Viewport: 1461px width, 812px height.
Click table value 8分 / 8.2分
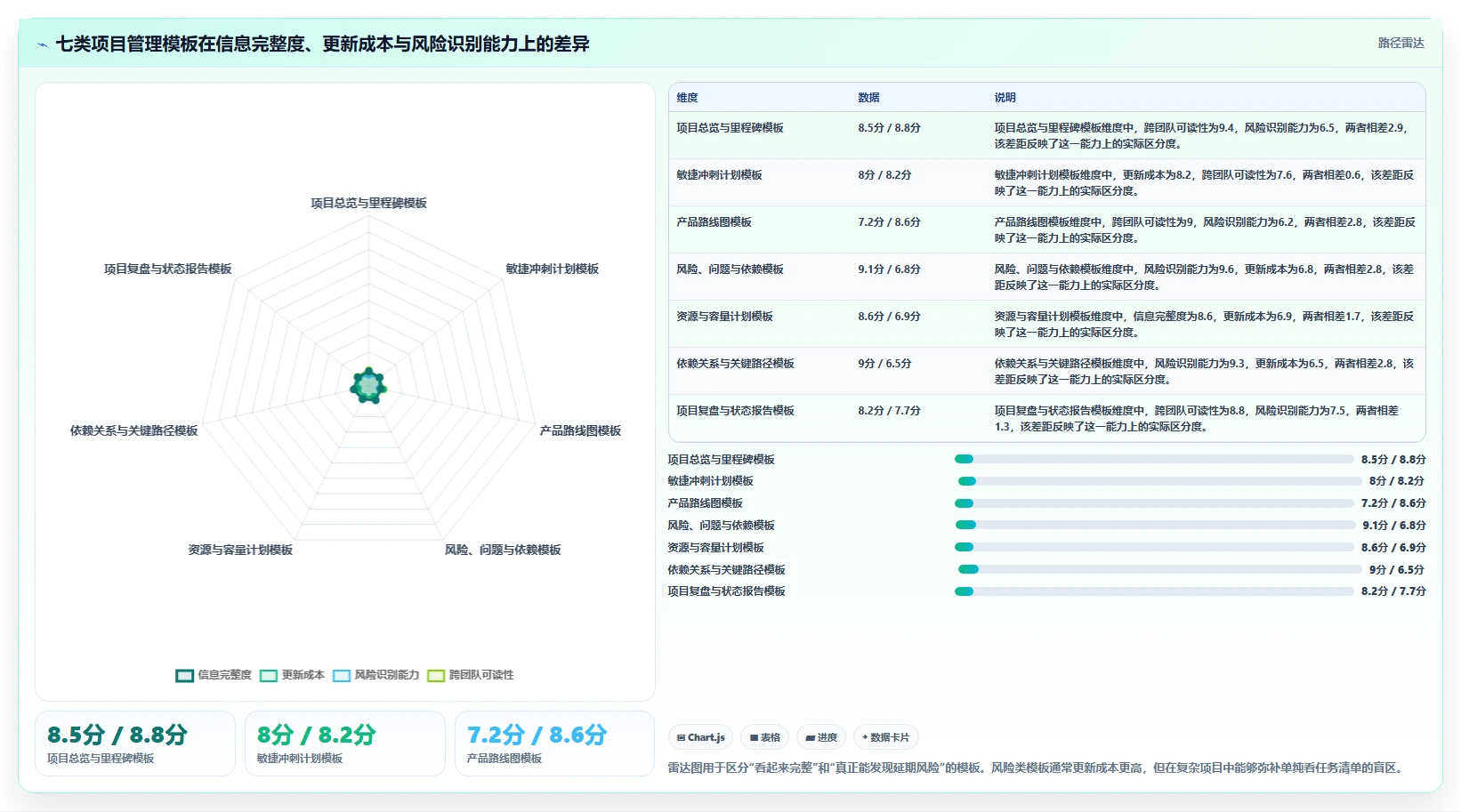click(884, 175)
